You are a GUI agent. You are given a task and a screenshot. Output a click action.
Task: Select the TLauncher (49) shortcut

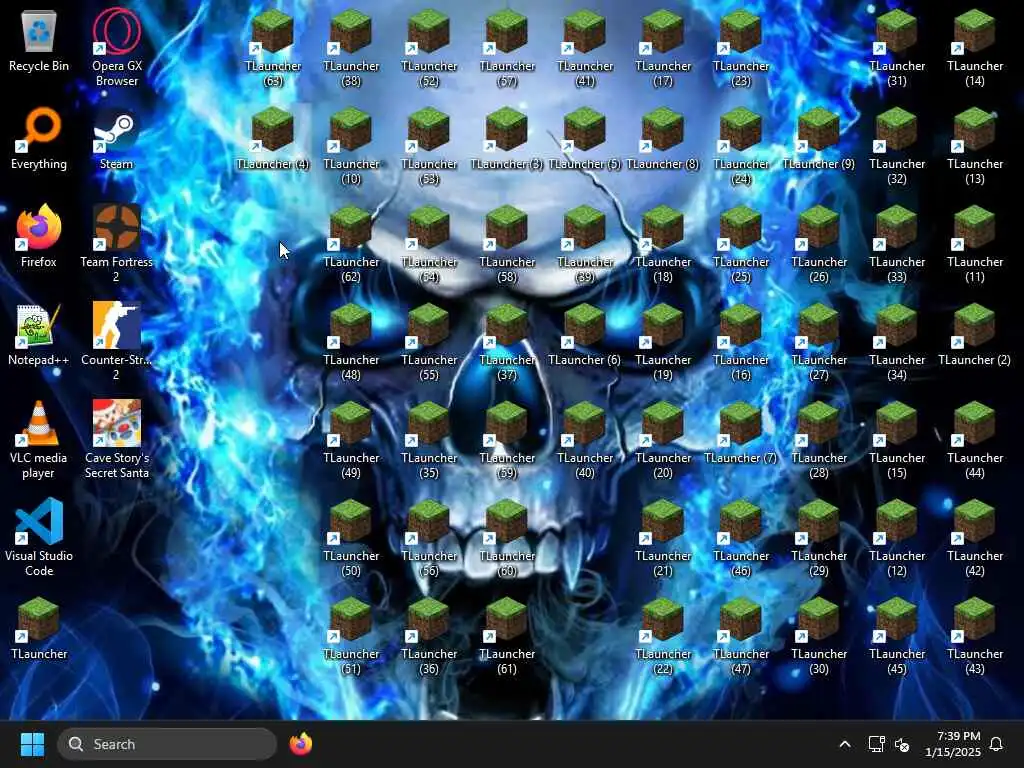(351, 440)
